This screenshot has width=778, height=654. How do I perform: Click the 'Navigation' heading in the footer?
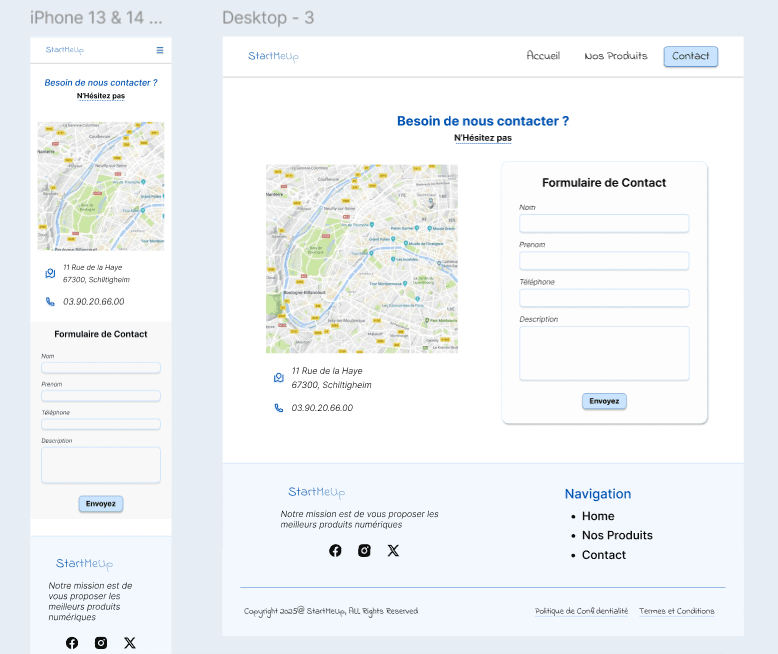tap(598, 494)
